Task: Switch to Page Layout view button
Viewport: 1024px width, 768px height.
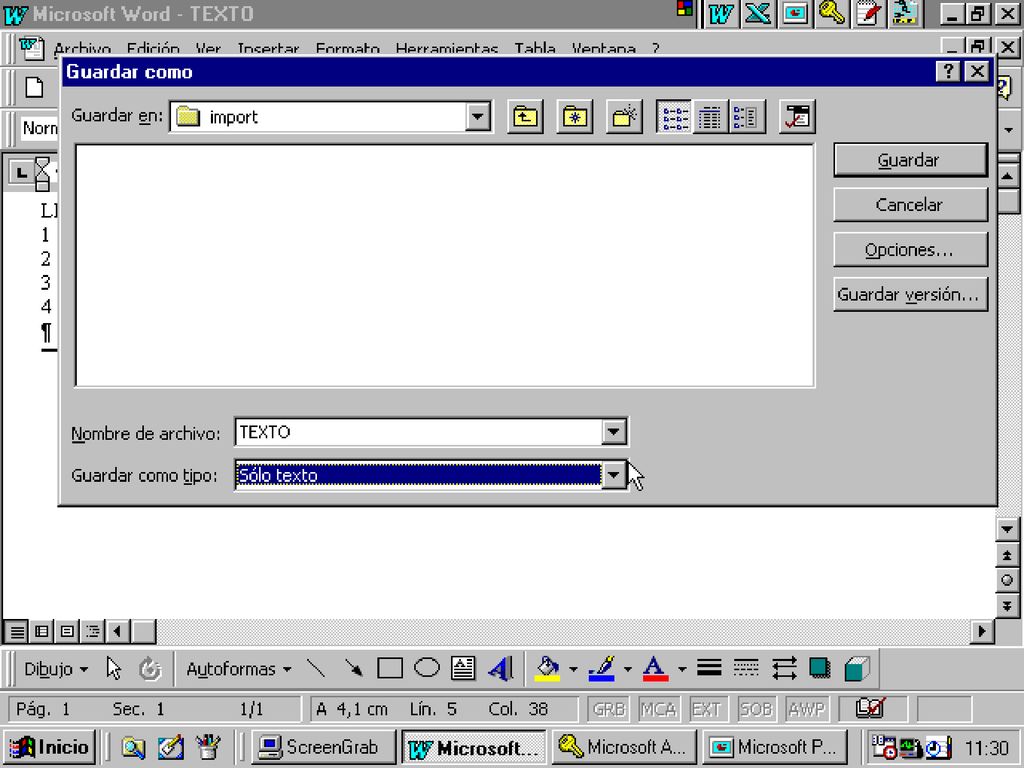Action: point(67,631)
